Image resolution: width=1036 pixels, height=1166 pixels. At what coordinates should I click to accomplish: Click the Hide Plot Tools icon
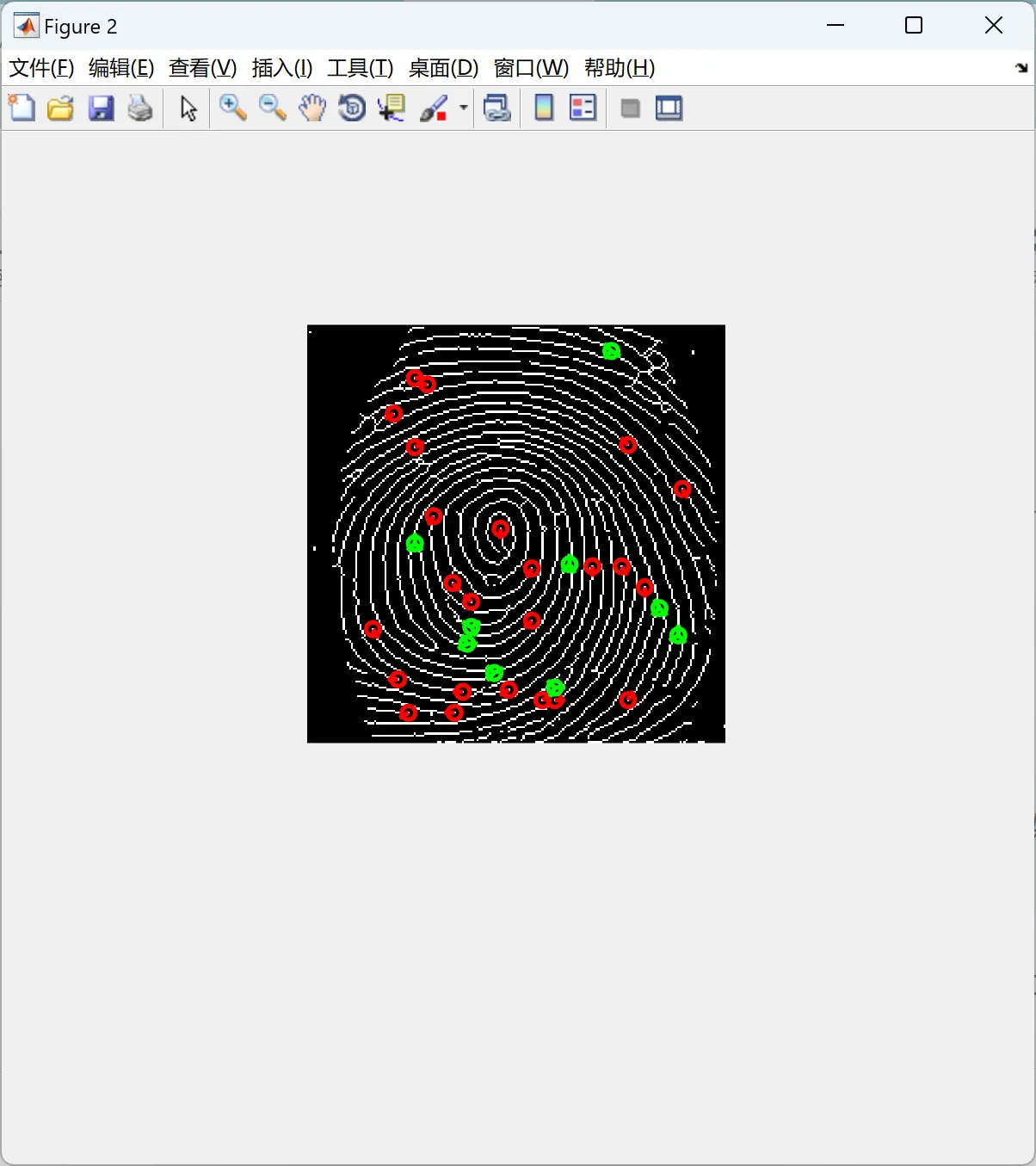pos(630,108)
